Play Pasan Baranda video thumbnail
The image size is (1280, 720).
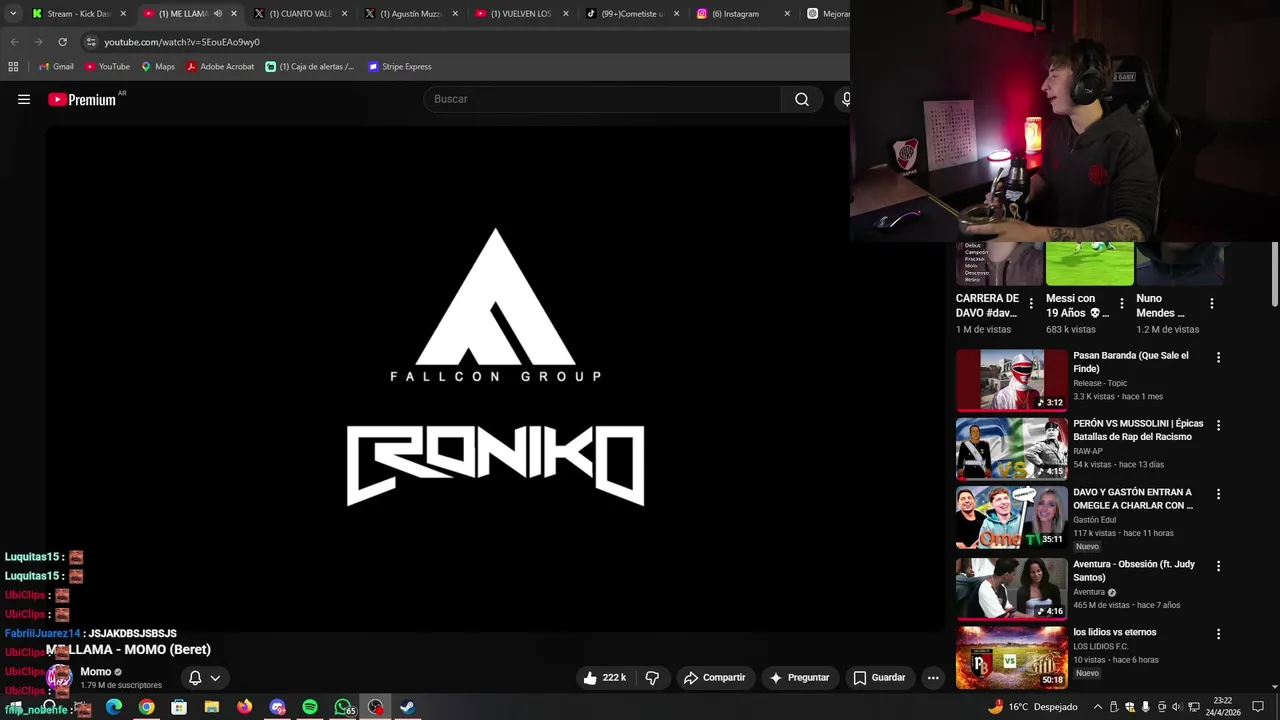[1011, 380]
